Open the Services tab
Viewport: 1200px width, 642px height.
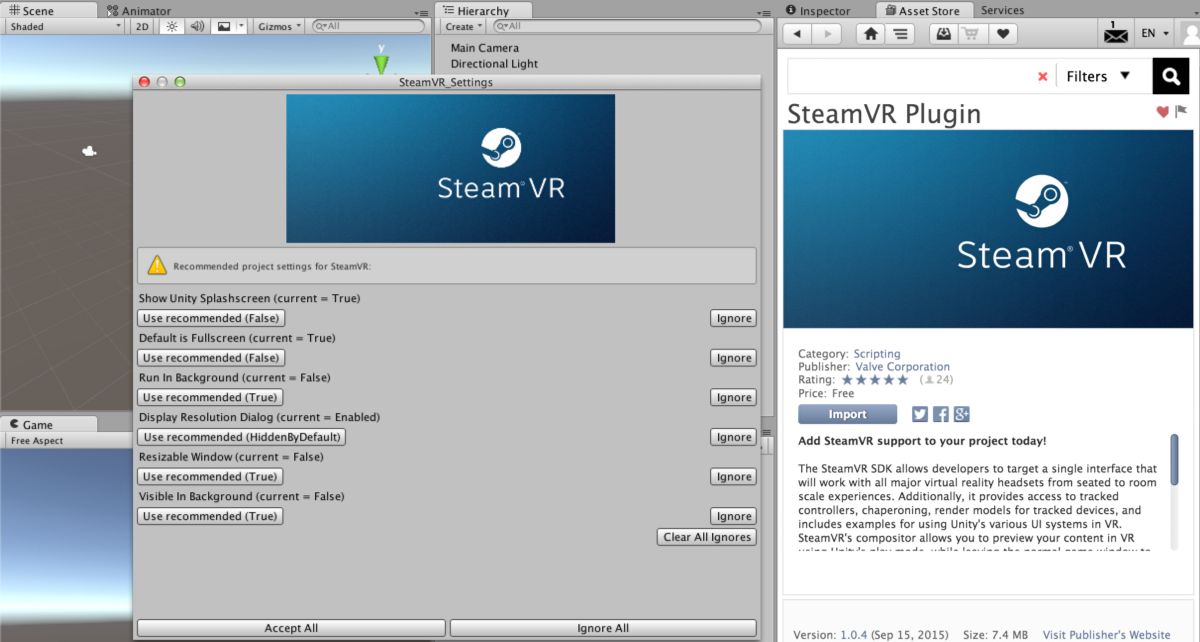coord(1002,10)
